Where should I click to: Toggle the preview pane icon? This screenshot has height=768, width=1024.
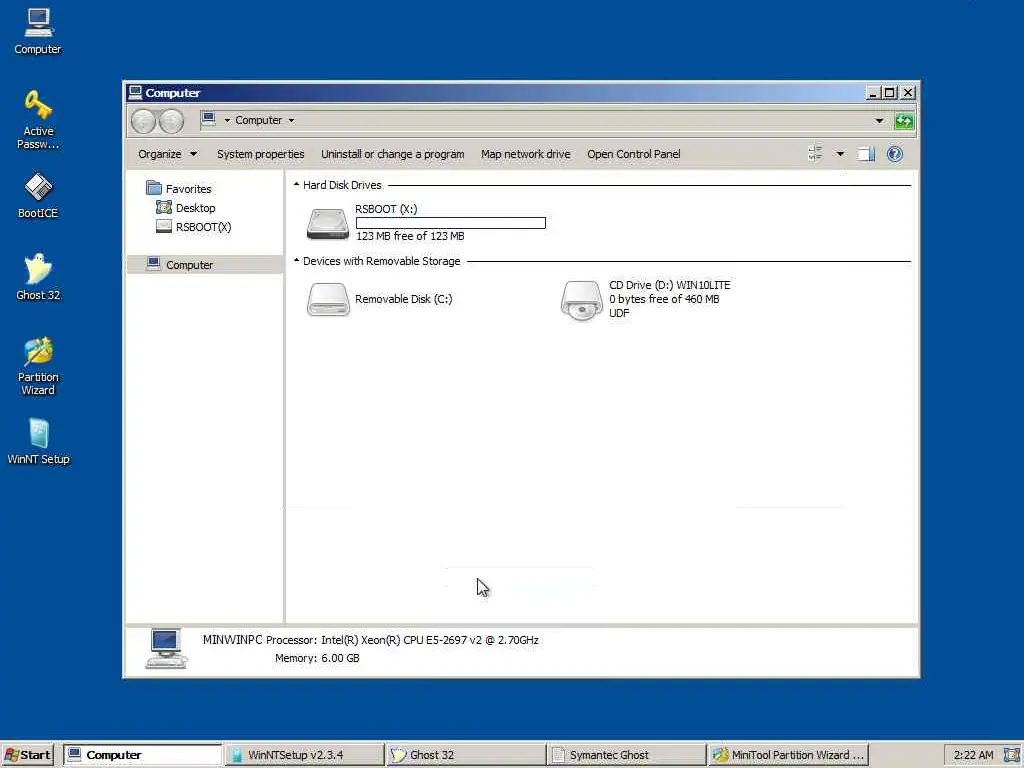[867, 154]
